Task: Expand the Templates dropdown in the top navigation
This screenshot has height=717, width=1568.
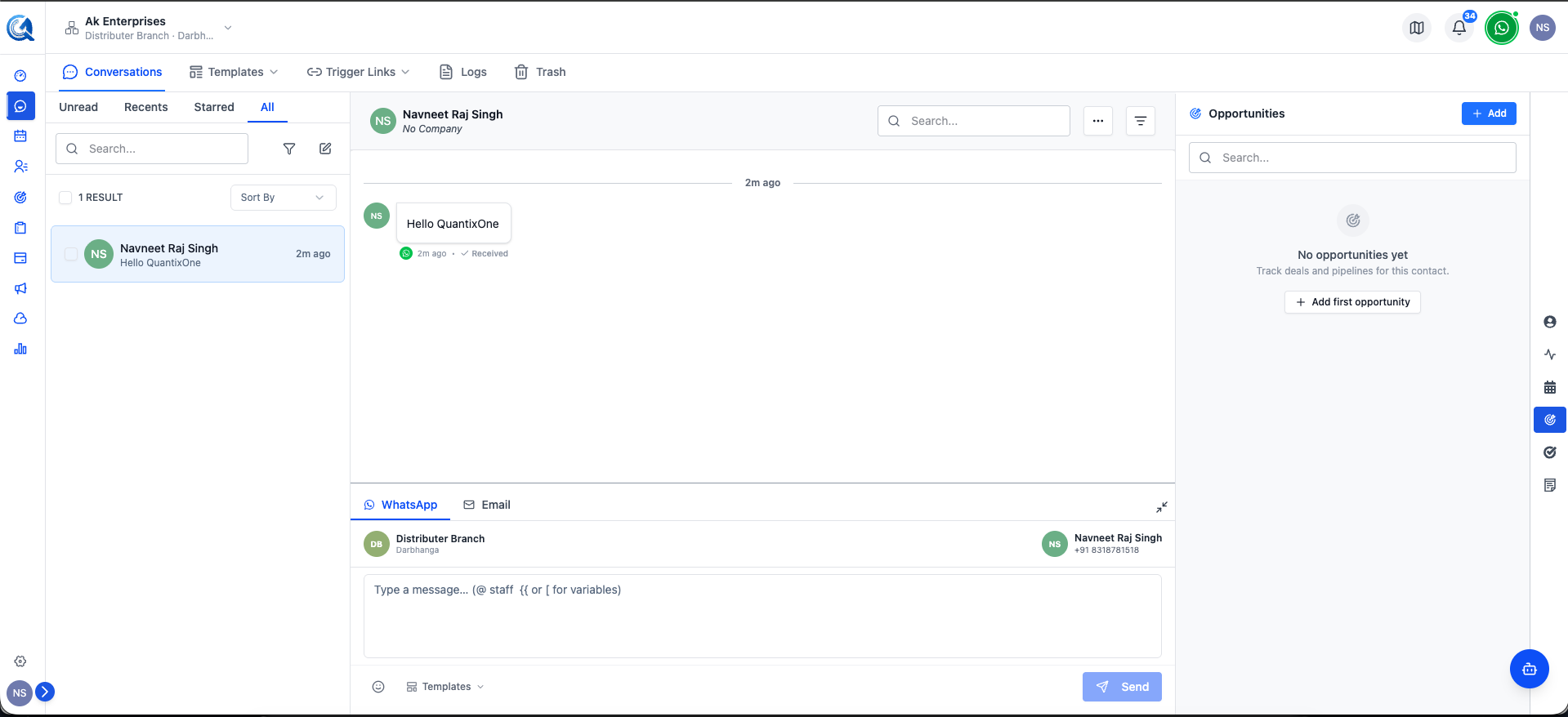Action: tap(234, 72)
